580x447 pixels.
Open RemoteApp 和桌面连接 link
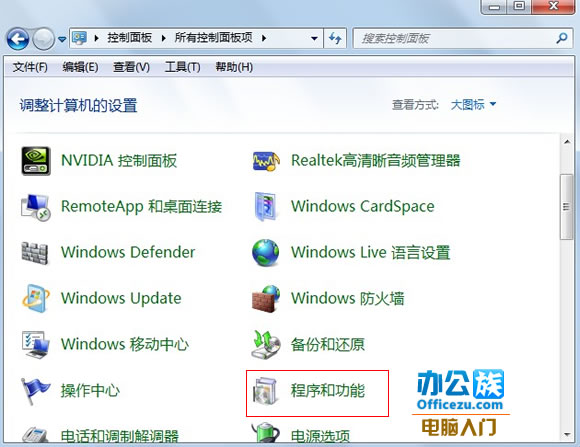141,207
